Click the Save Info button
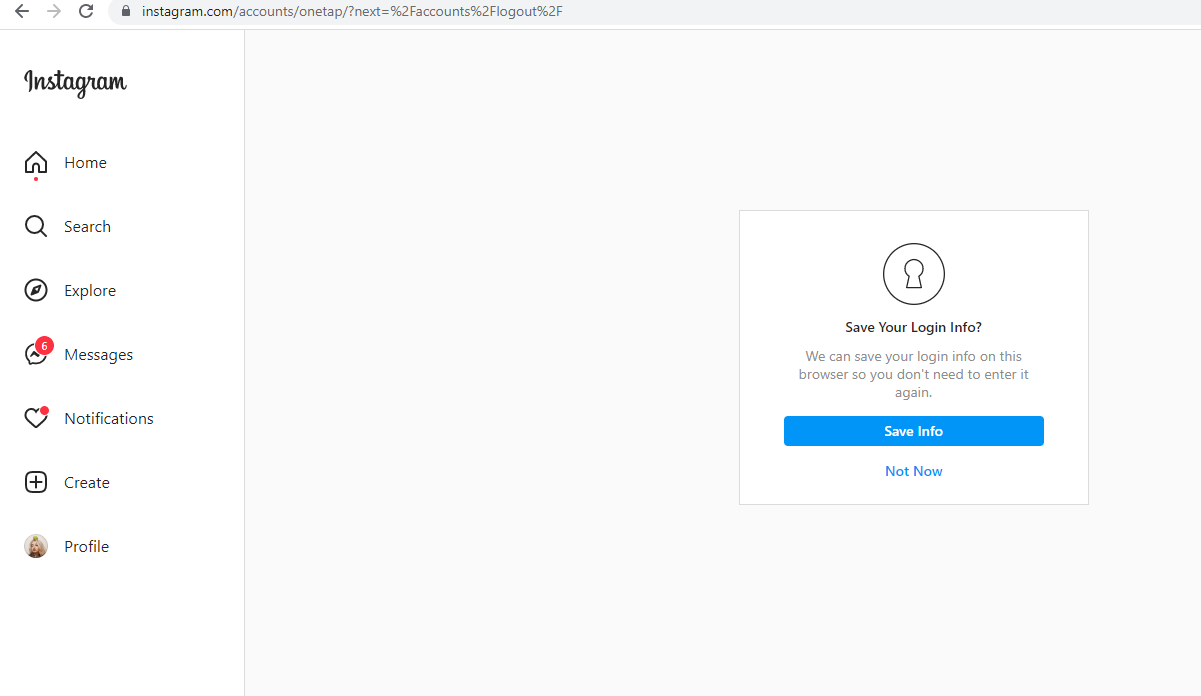The image size is (1201, 696). pyautogui.click(x=914, y=431)
